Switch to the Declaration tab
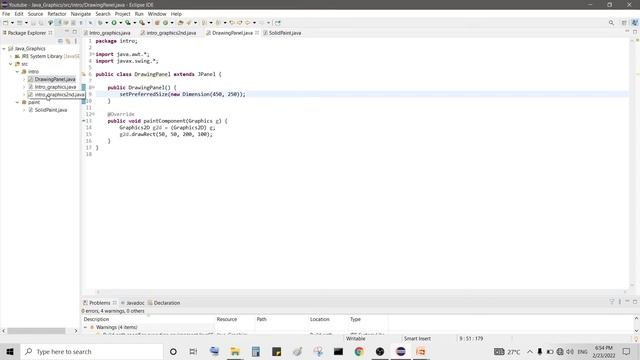The image size is (640, 360). (x=164, y=303)
